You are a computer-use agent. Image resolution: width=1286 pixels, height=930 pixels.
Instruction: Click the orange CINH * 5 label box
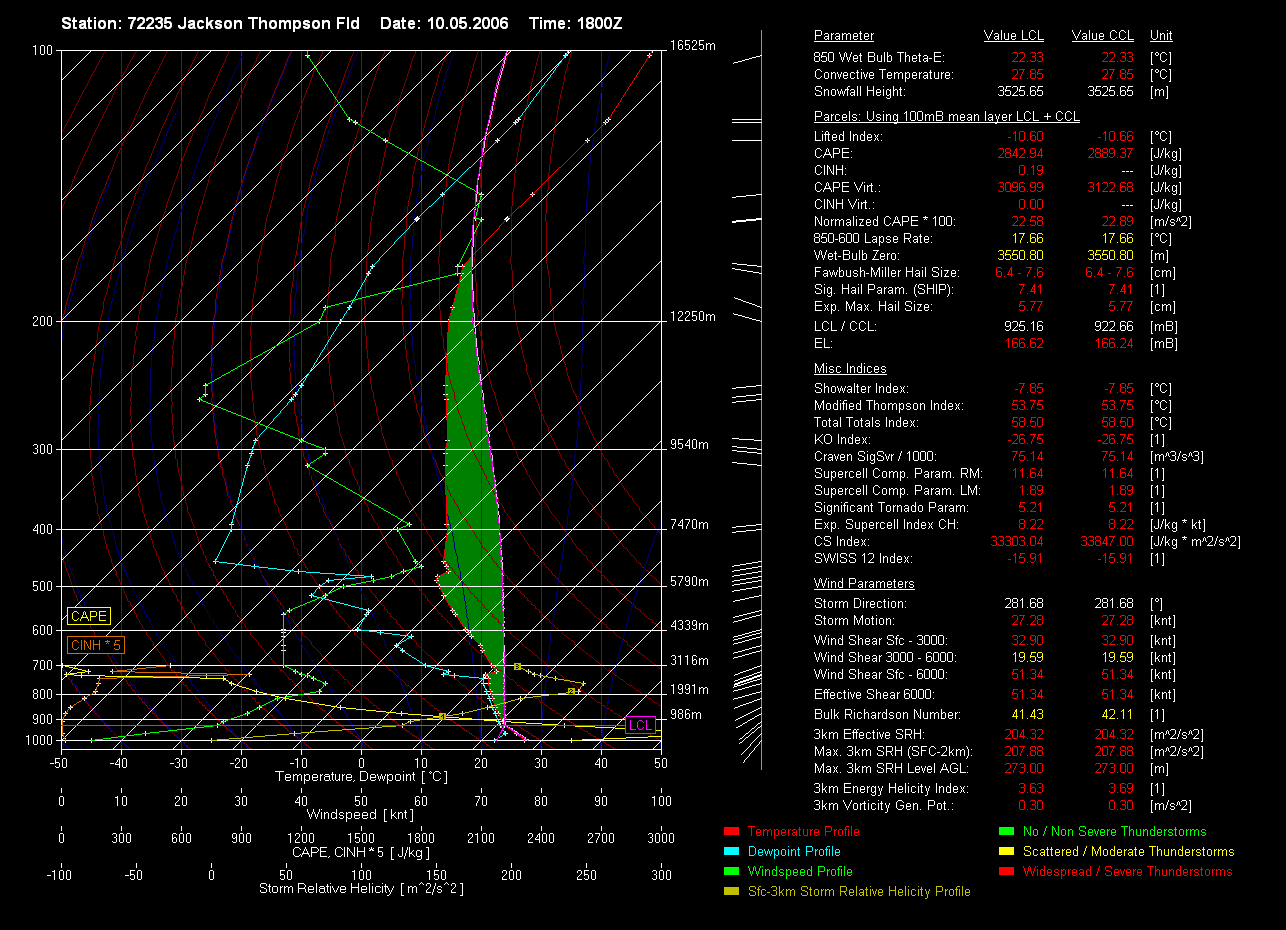pos(95,646)
